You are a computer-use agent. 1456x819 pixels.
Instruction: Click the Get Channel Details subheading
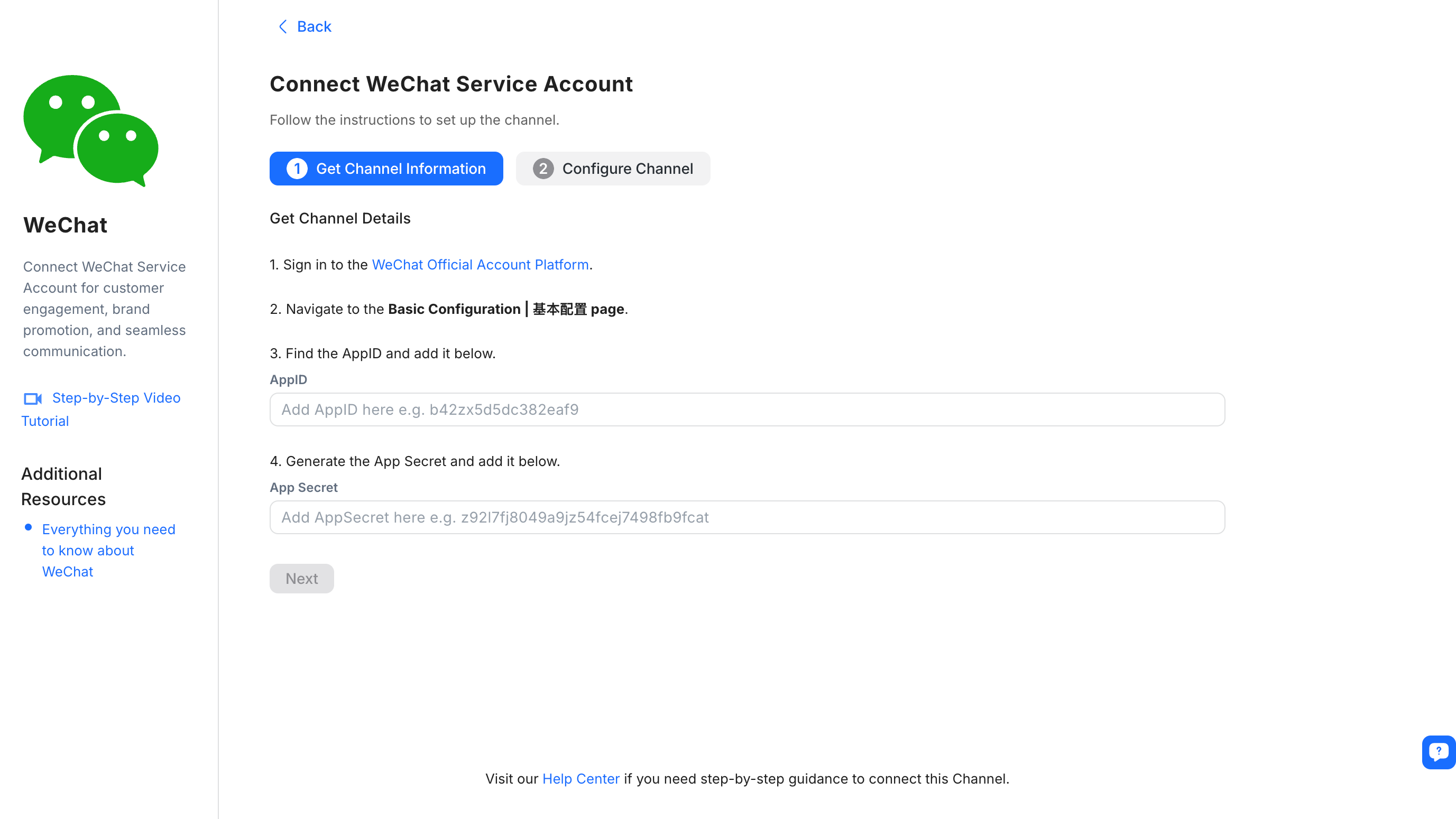tap(340, 219)
